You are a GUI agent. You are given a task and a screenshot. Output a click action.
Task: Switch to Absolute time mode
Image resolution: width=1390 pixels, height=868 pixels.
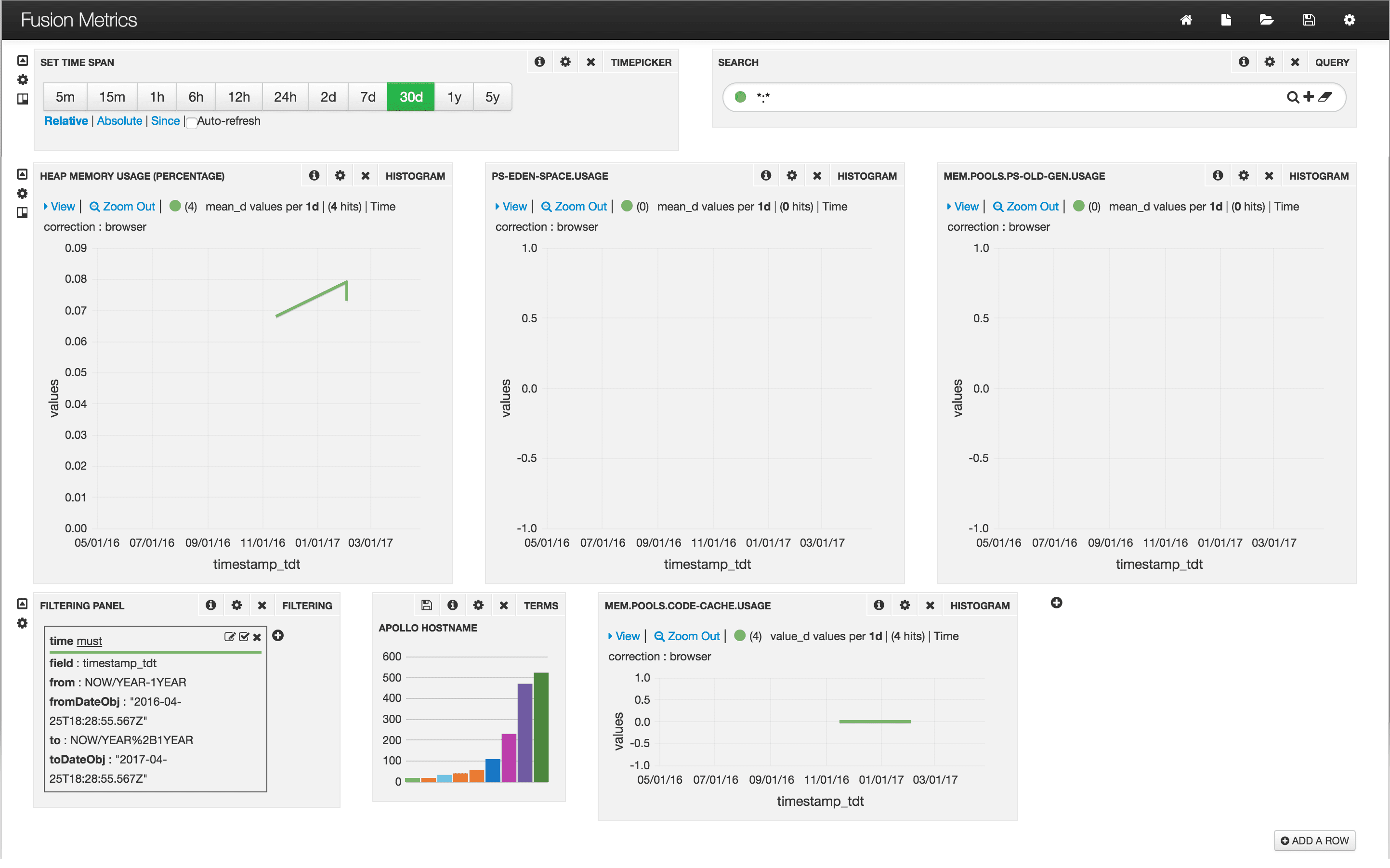coord(119,121)
